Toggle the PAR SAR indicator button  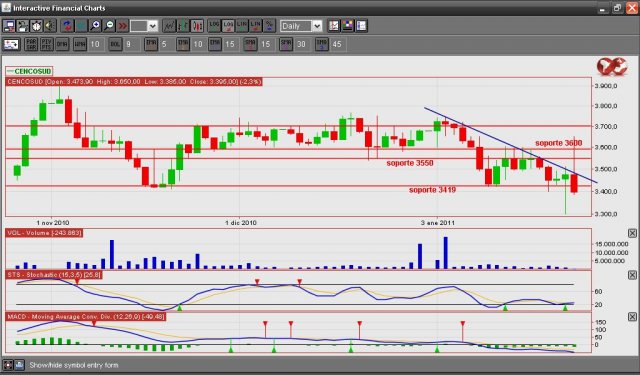coord(31,44)
